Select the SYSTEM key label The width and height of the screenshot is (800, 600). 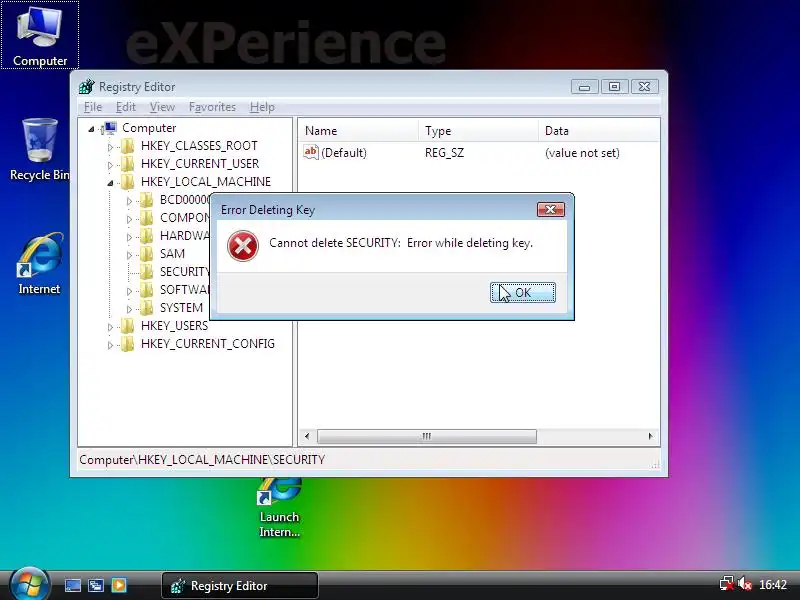click(181, 308)
